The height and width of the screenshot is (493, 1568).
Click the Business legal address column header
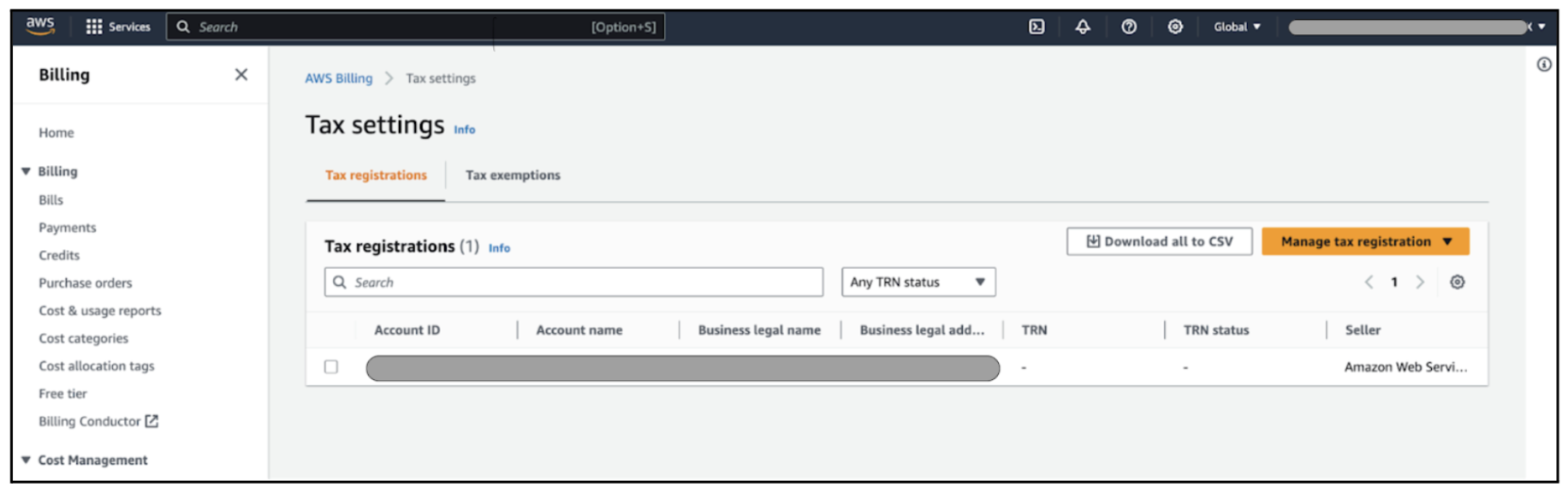pyautogui.click(x=922, y=330)
